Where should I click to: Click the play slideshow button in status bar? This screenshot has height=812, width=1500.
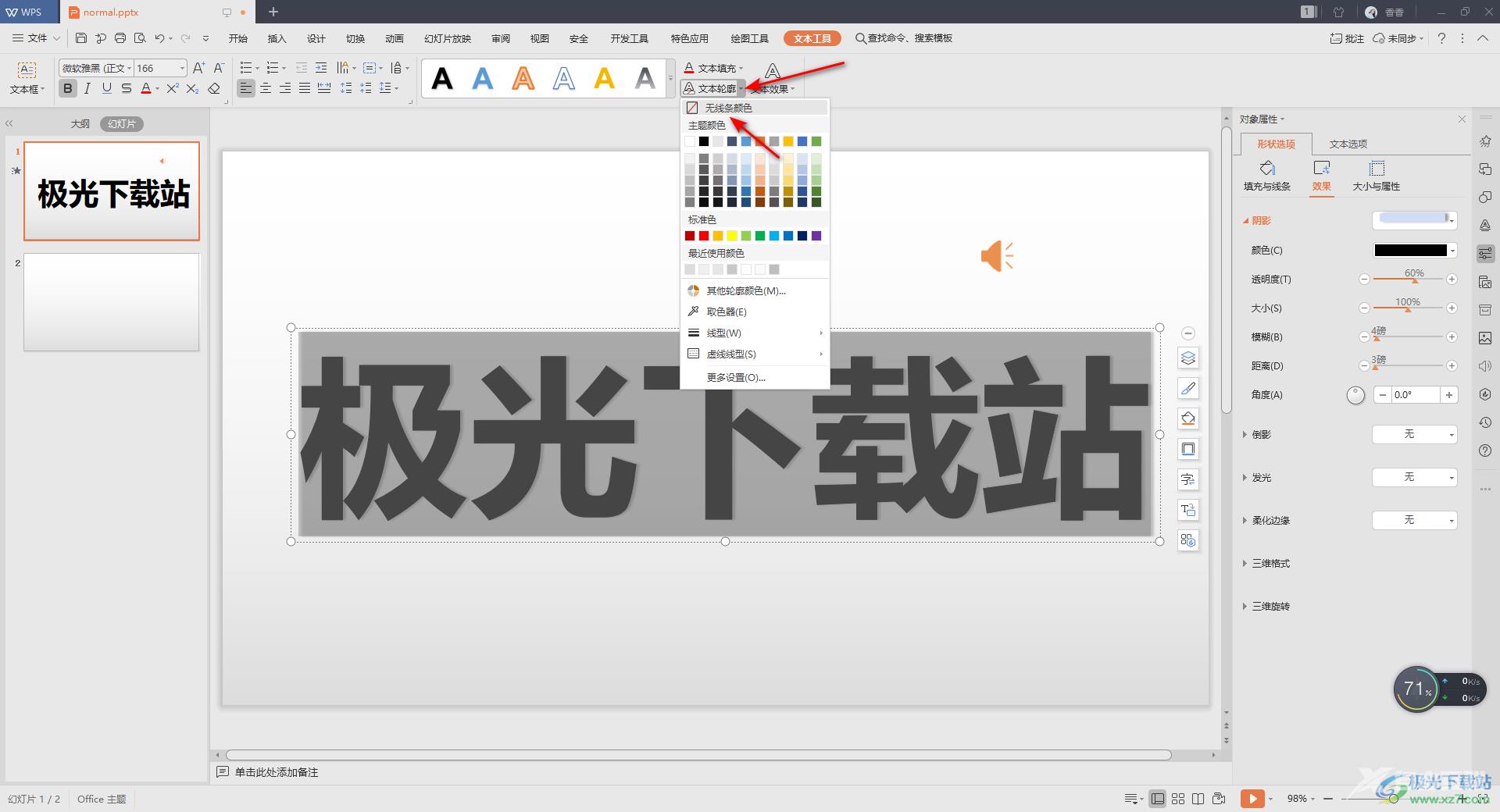1252,798
